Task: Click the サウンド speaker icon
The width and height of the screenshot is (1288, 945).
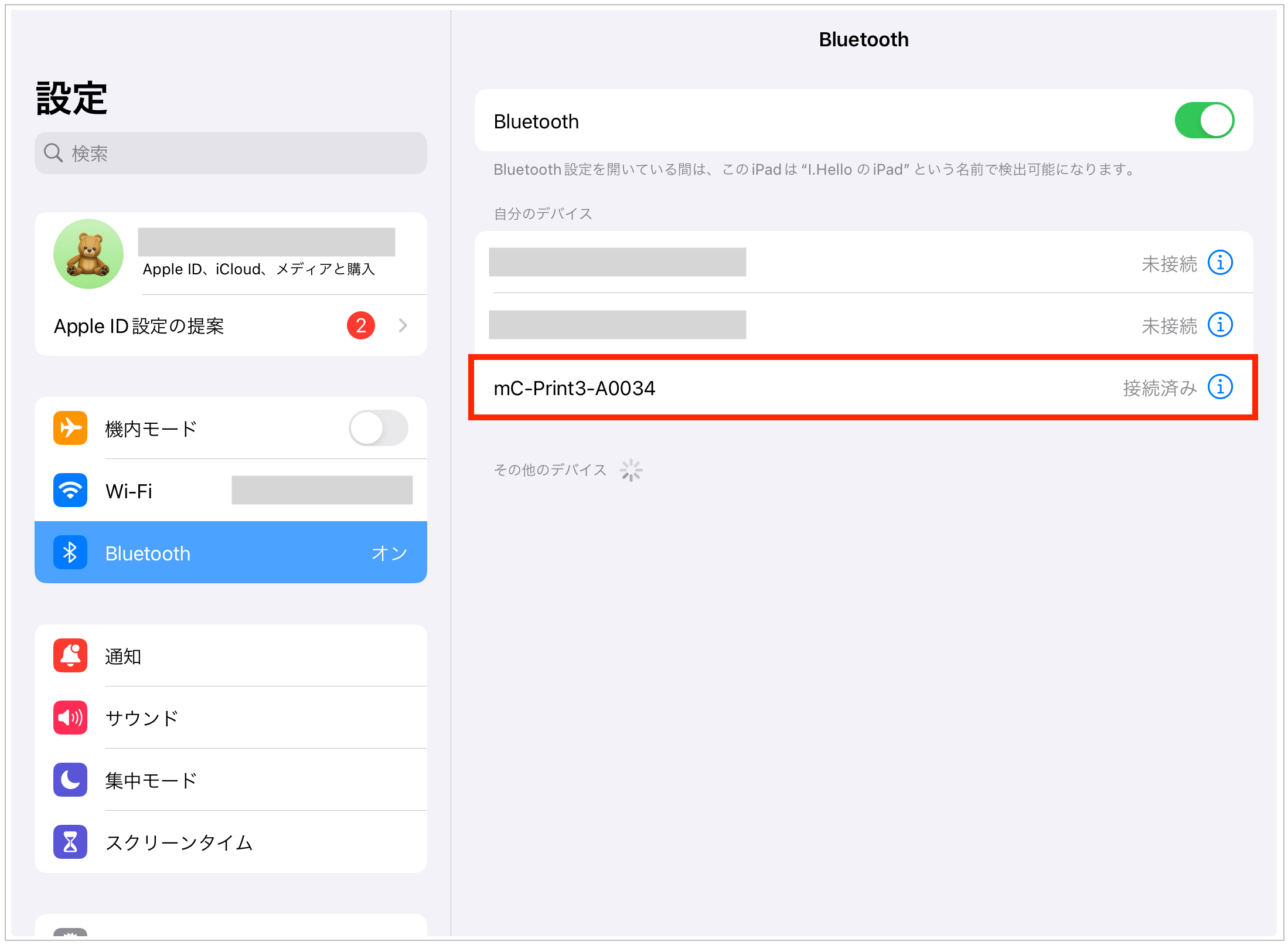Action: pyautogui.click(x=70, y=718)
